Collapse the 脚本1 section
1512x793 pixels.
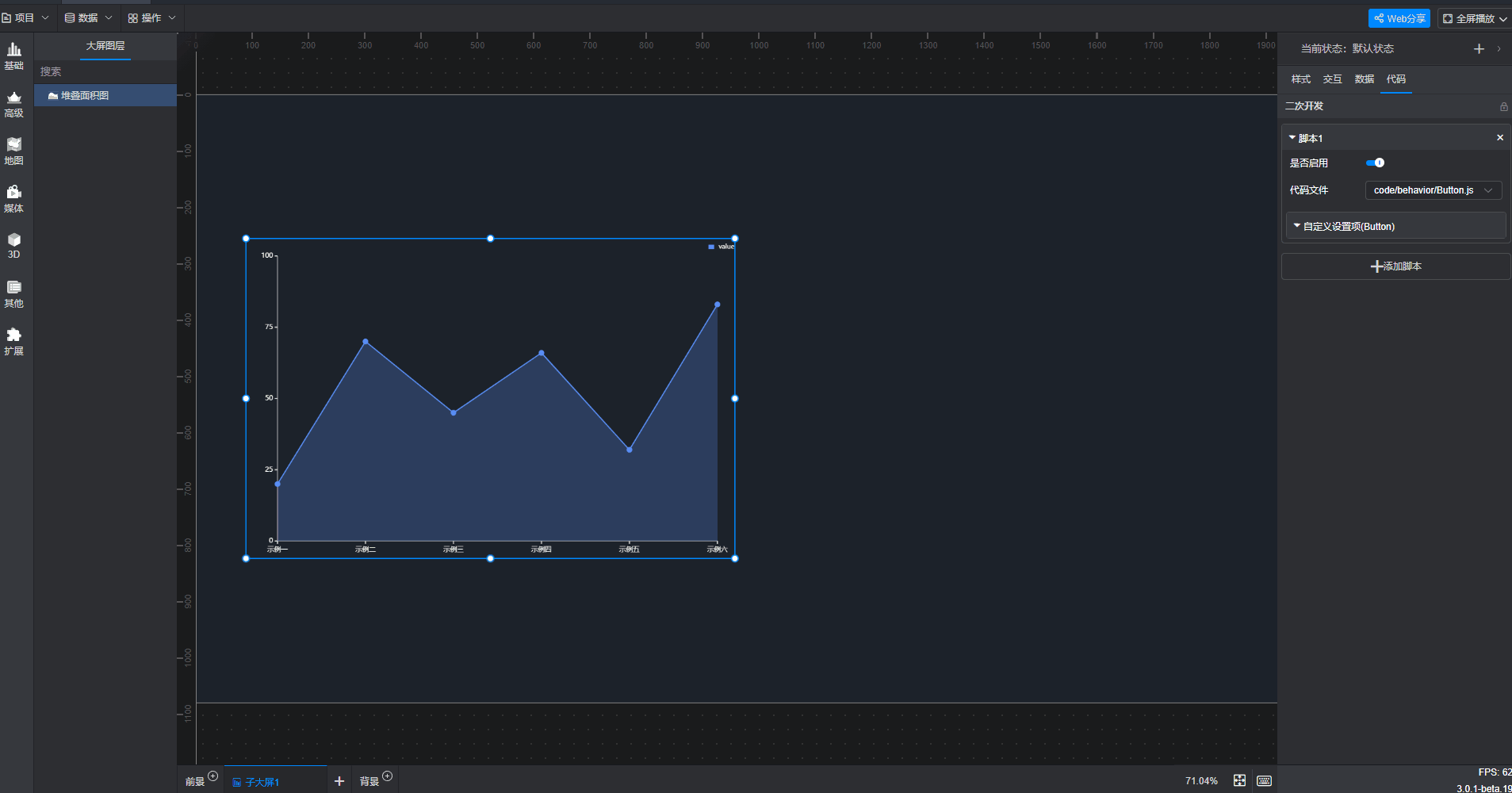tap(1292, 138)
